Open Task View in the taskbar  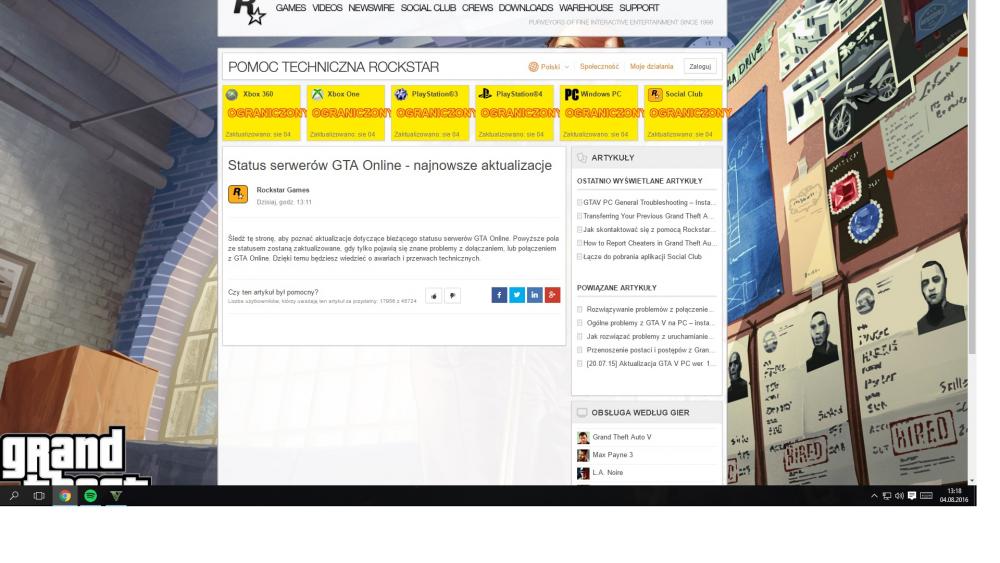pyautogui.click(x=39, y=495)
